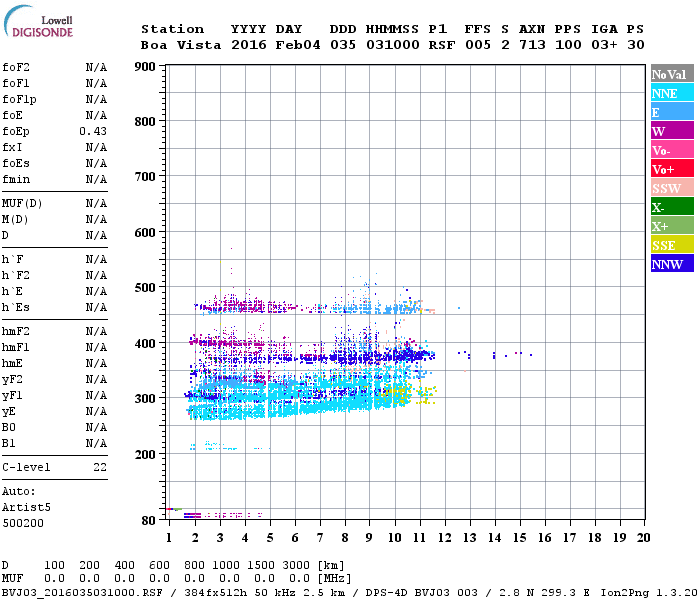The image size is (700, 600).
Task: Click the Lowell Digisonde logo
Action: coord(38,22)
